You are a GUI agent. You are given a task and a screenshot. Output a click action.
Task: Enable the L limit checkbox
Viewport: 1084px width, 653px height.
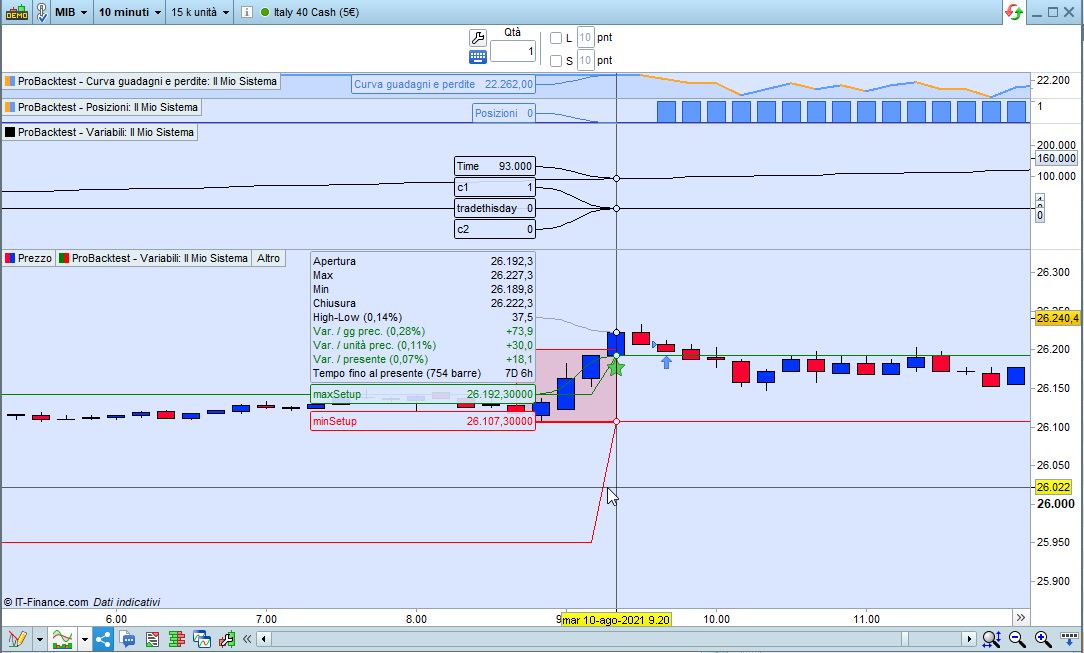coord(556,38)
